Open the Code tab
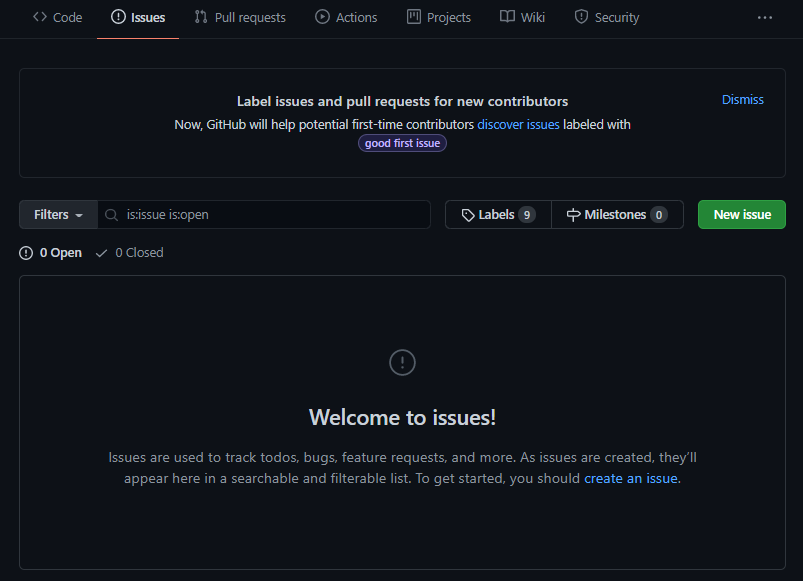 click(x=57, y=17)
